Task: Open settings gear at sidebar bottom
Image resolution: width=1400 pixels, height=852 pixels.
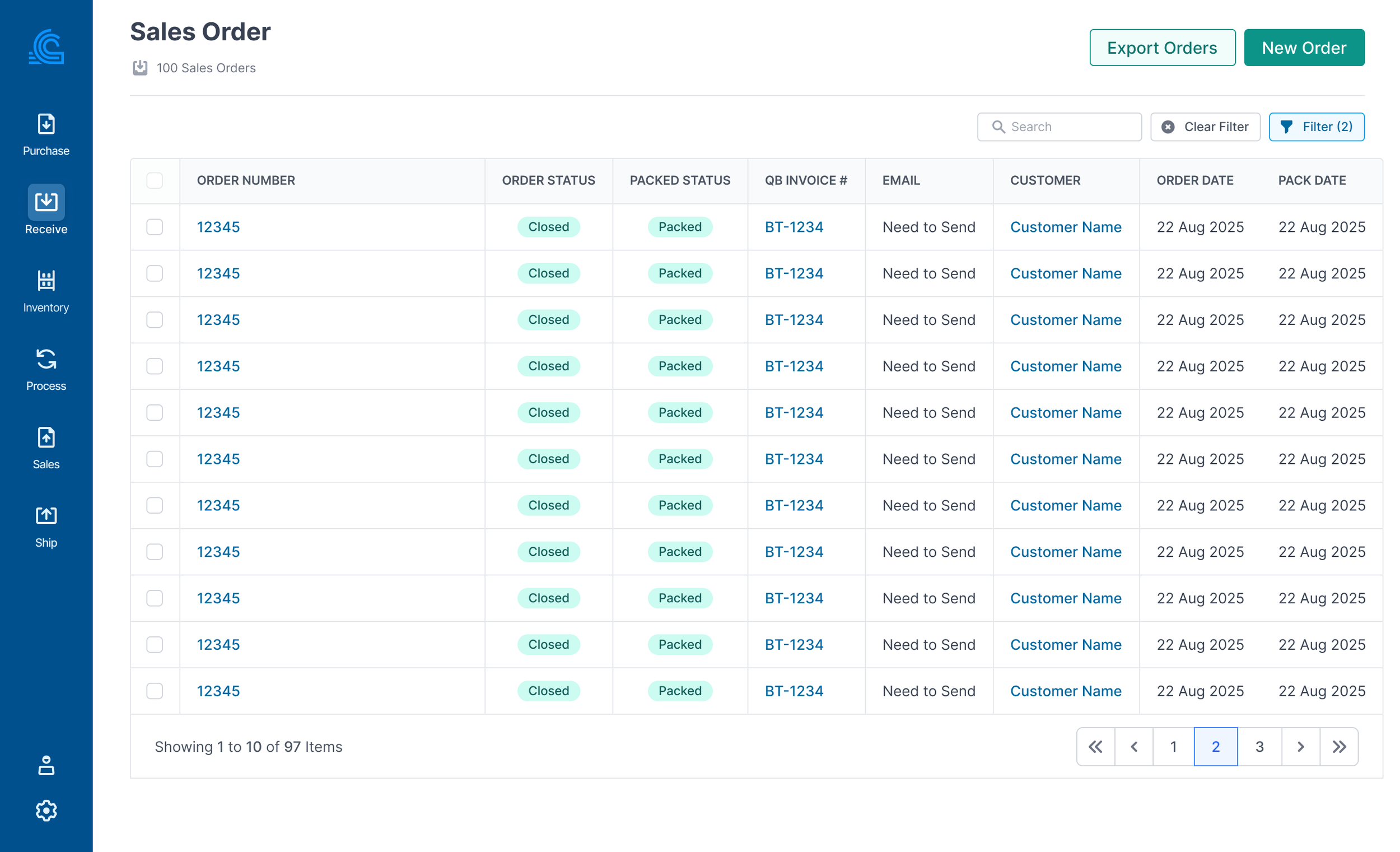Action: [x=46, y=811]
